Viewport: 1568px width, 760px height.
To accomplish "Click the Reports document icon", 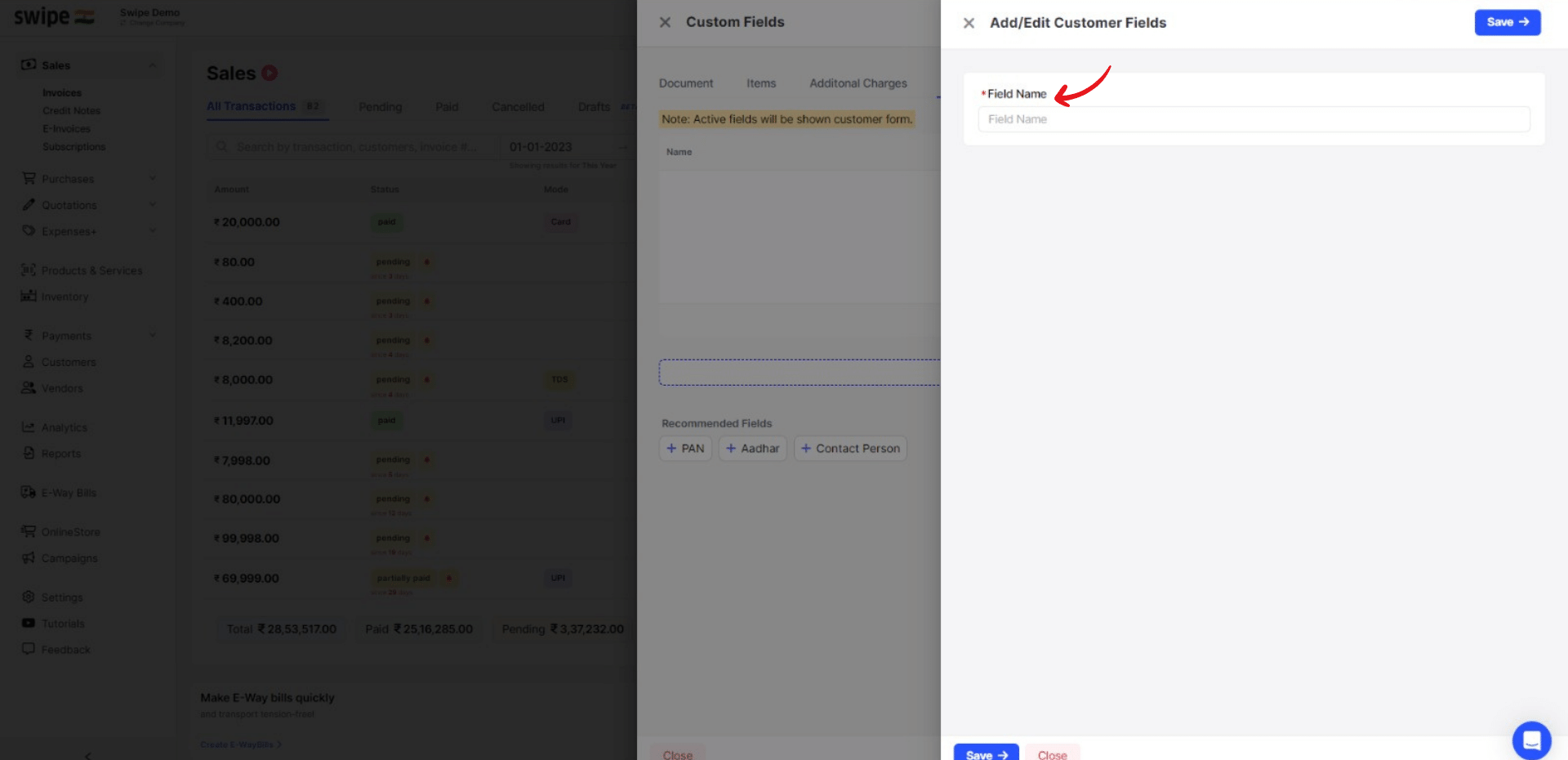I will [29, 453].
